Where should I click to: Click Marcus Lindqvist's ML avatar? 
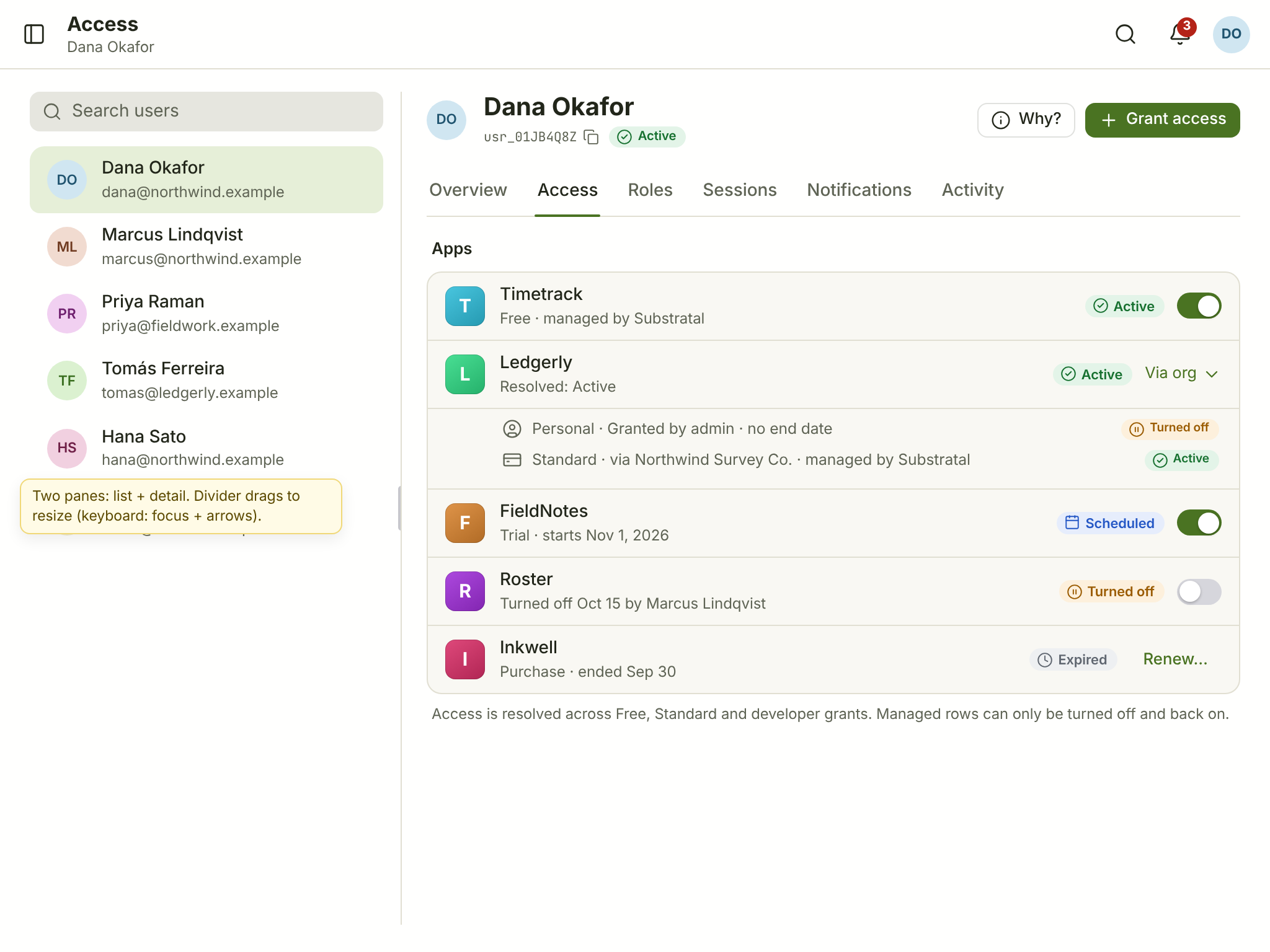coord(67,247)
